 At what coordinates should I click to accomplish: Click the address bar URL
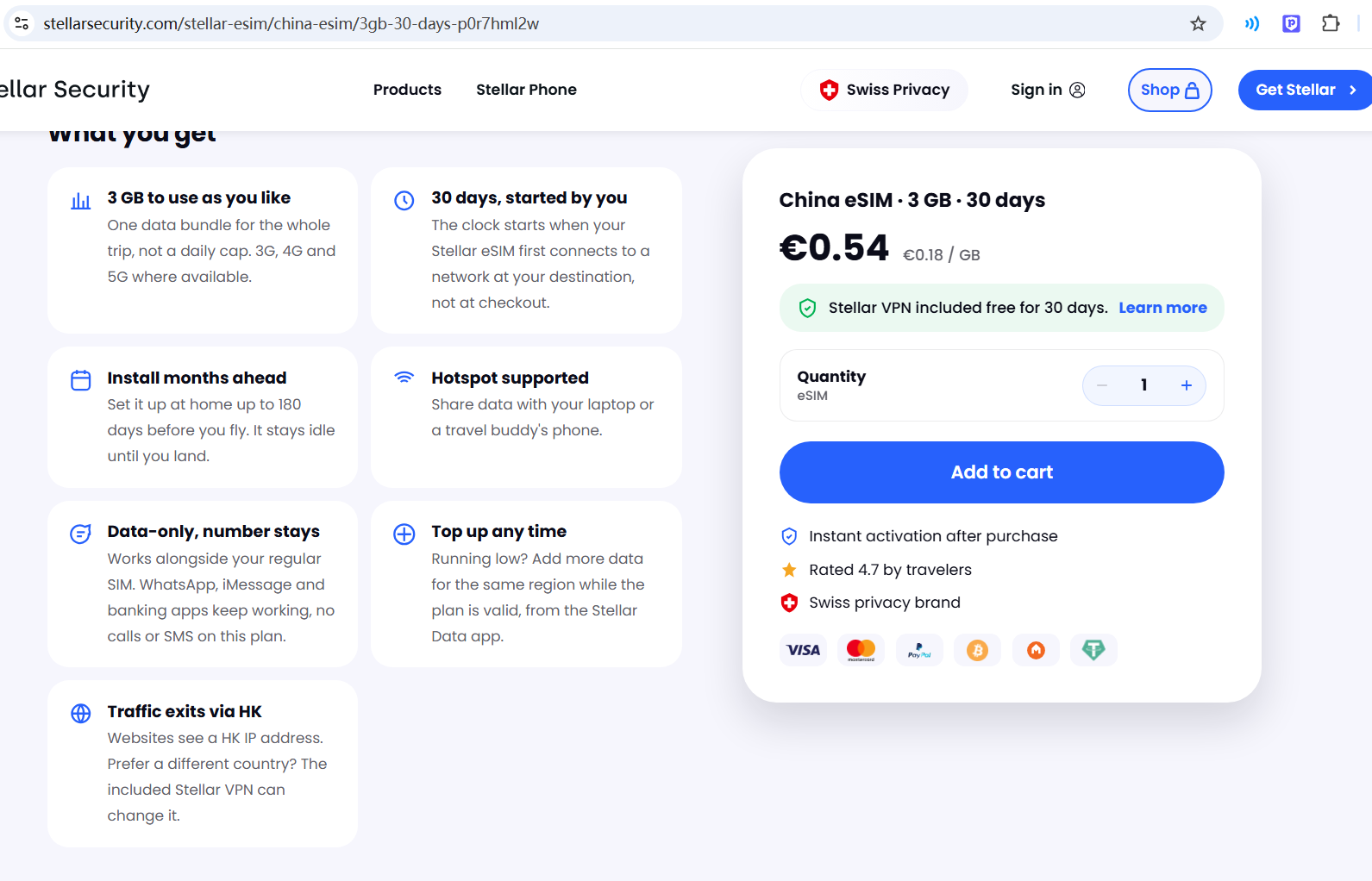coord(291,23)
